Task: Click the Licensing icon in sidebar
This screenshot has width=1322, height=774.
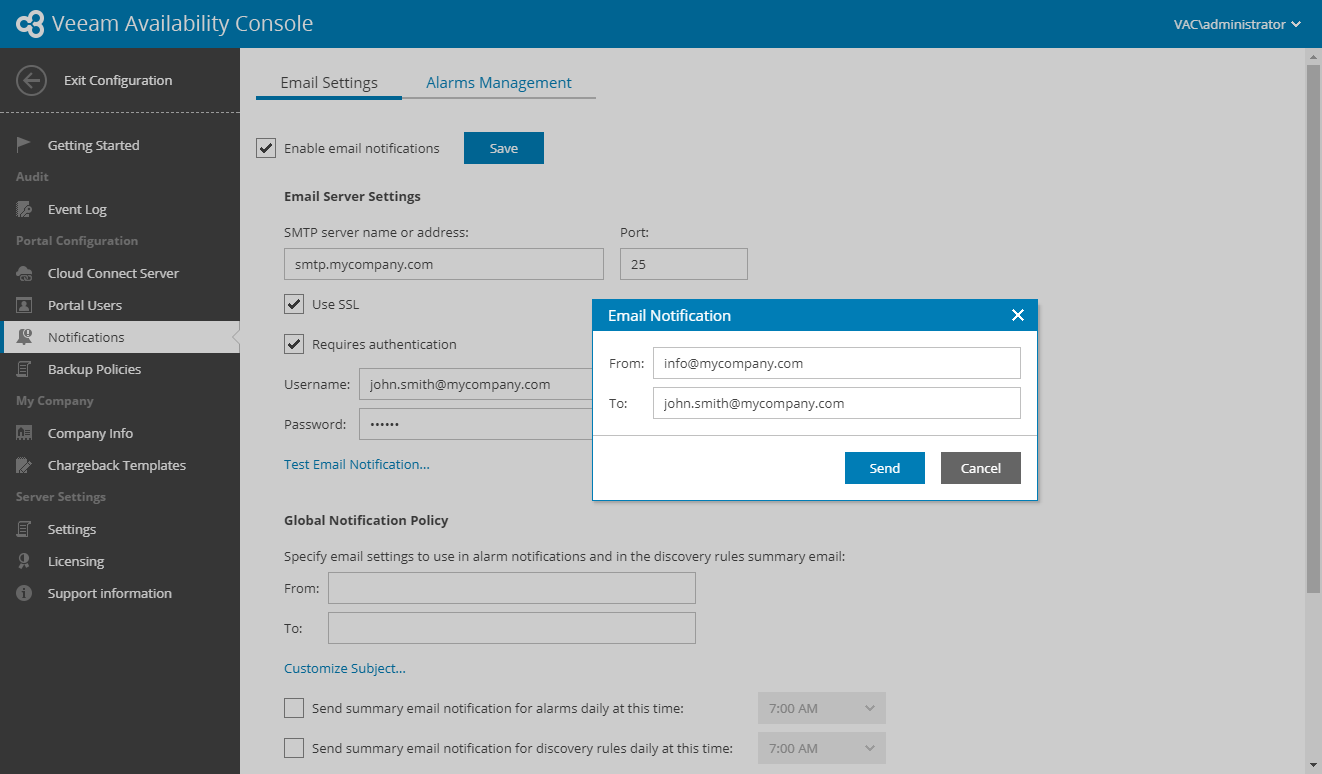Action: click(x=25, y=561)
